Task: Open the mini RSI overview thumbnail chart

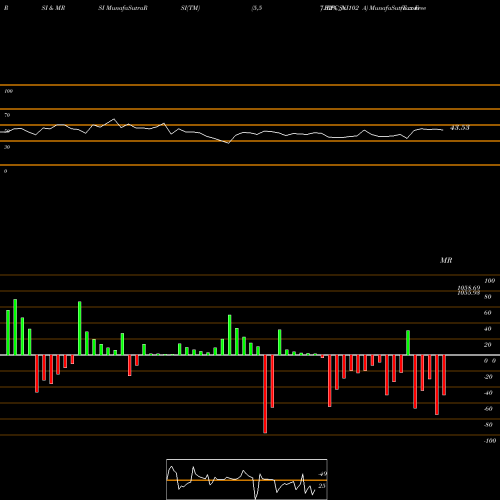Action: pyautogui.click(x=247, y=479)
